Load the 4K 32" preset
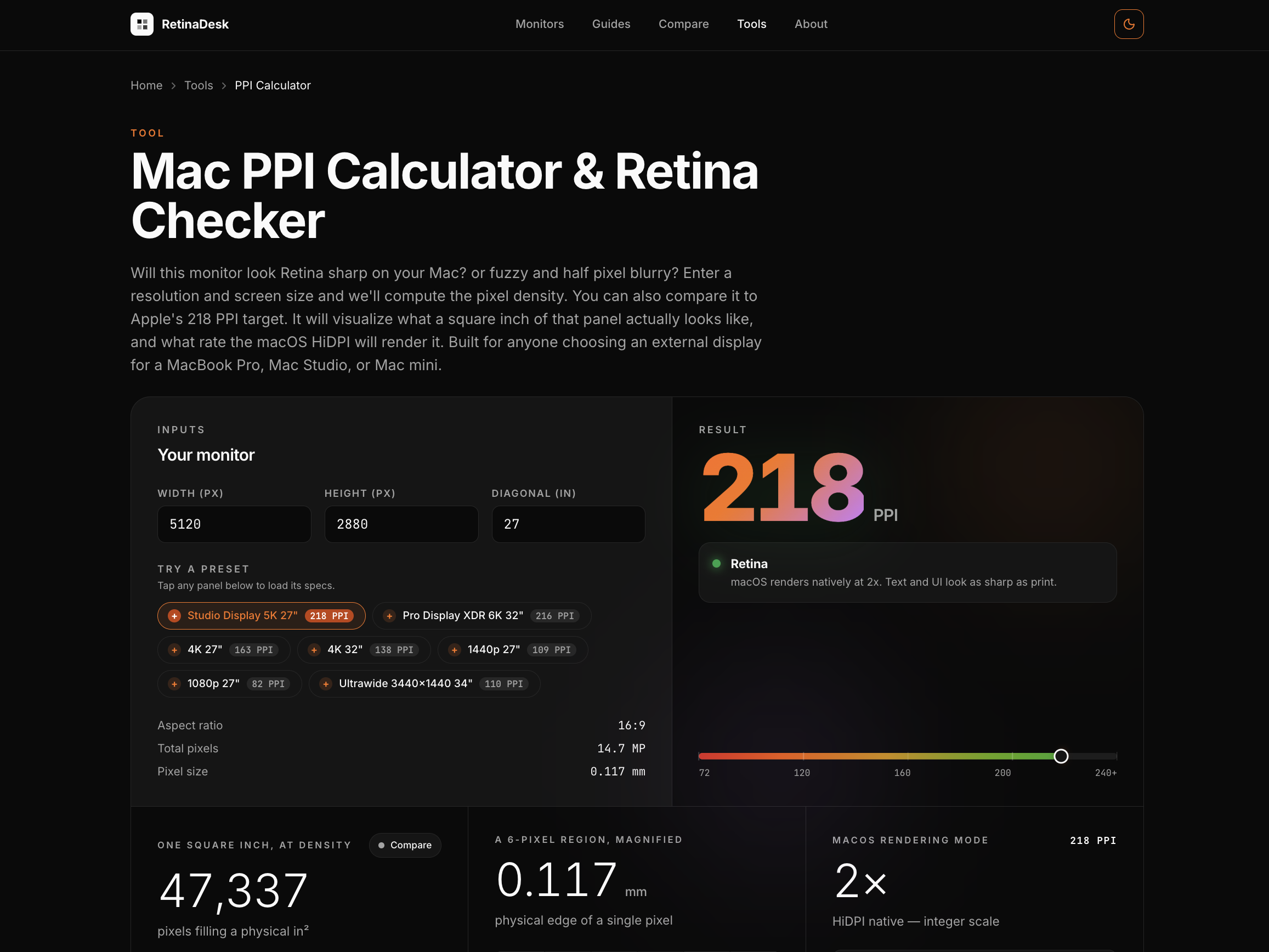The width and height of the screenshot is (1269, 952). click(364, 650)
